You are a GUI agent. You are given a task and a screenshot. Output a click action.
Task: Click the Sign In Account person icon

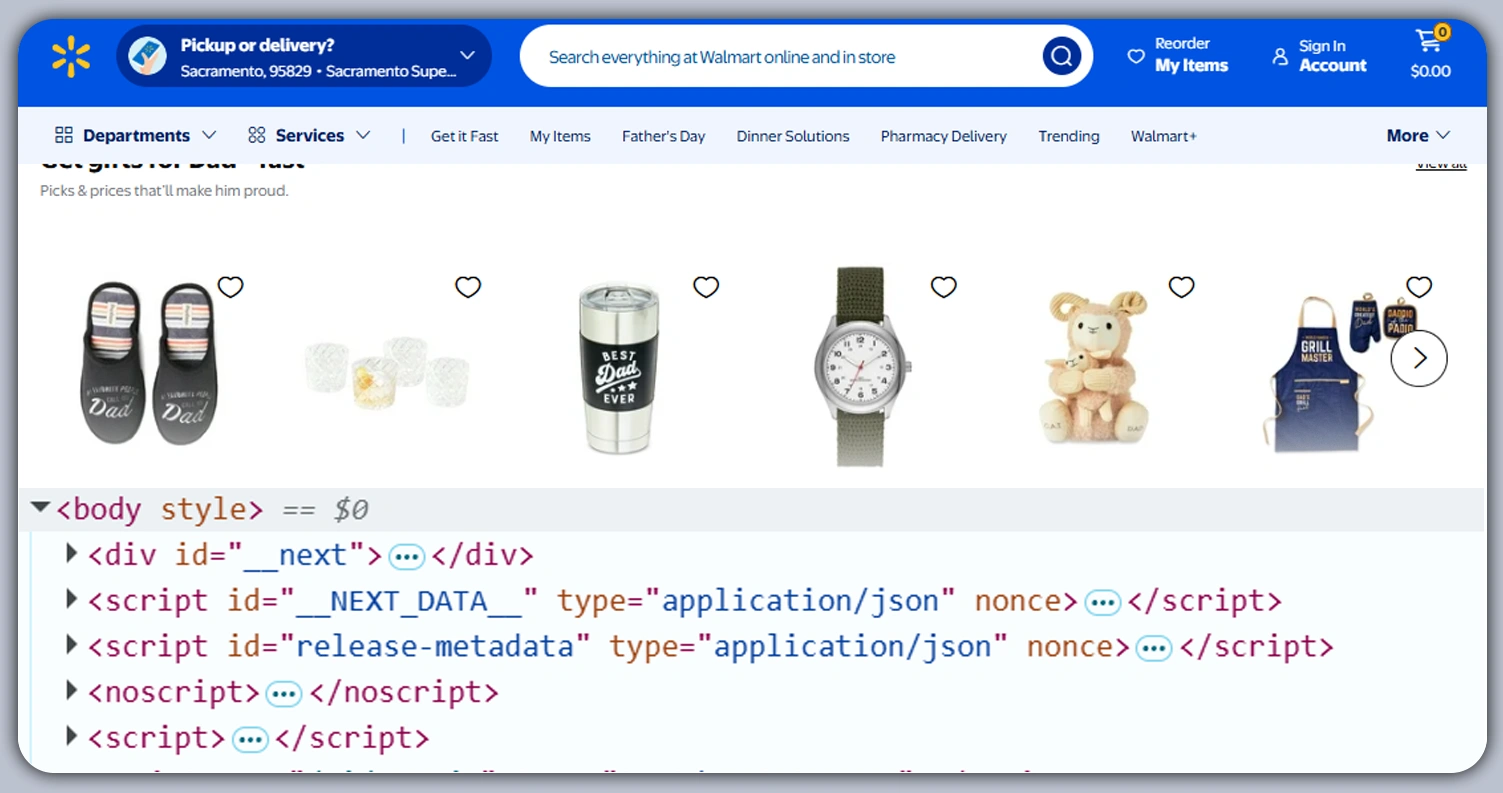pos(1280,57)
